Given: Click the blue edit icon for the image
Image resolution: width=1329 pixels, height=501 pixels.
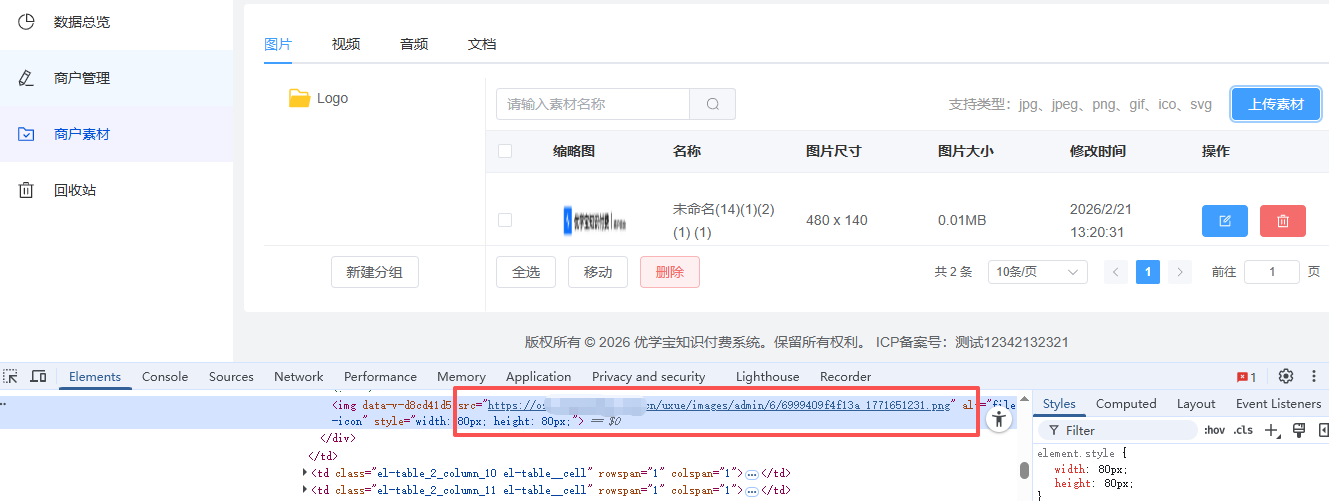Looking at the screenshot, I should (x=1225, y=220).
